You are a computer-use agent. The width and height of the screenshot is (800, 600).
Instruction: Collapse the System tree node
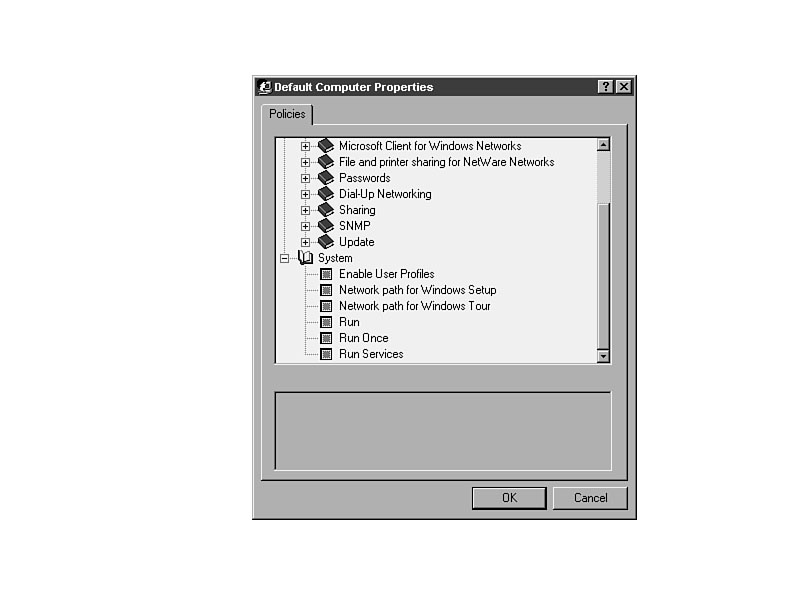click(x=284, y=258)
